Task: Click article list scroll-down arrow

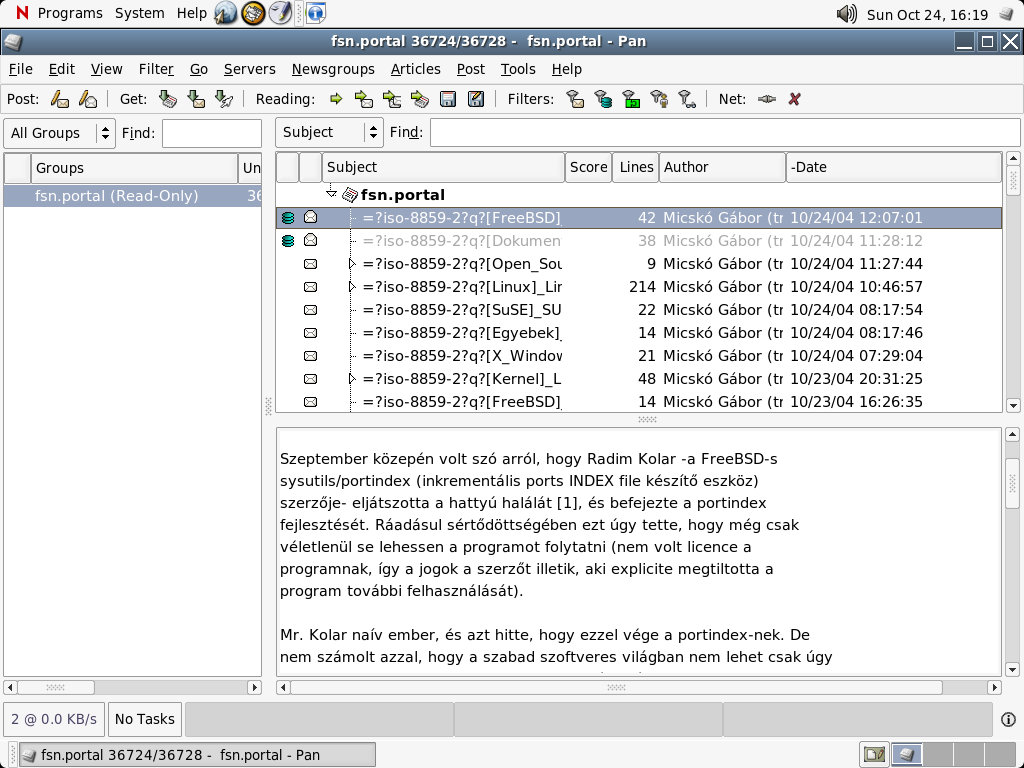Action: point(1013,406)
